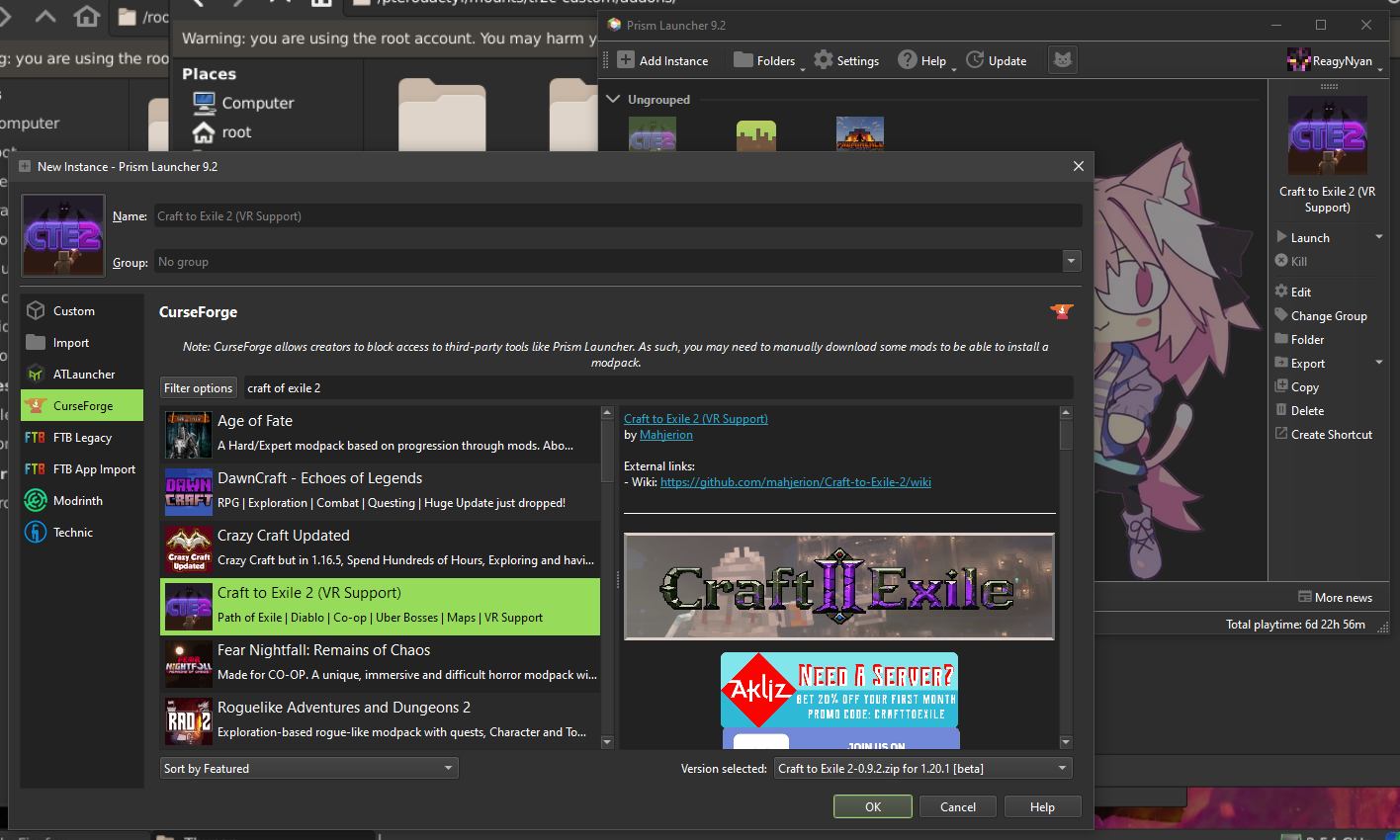The width and height of the screenshot is (1400, 840).
Task: Select FTB App Import in sidebar
Action: coord(82,468)
